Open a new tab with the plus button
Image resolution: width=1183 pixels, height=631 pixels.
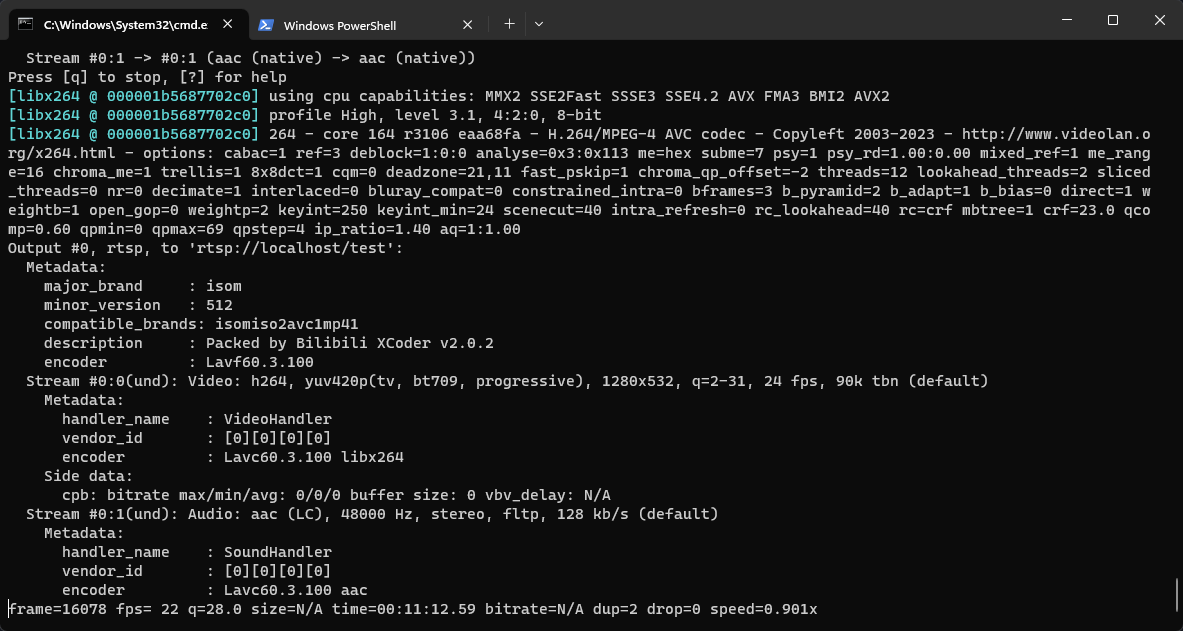click(509, 24)
